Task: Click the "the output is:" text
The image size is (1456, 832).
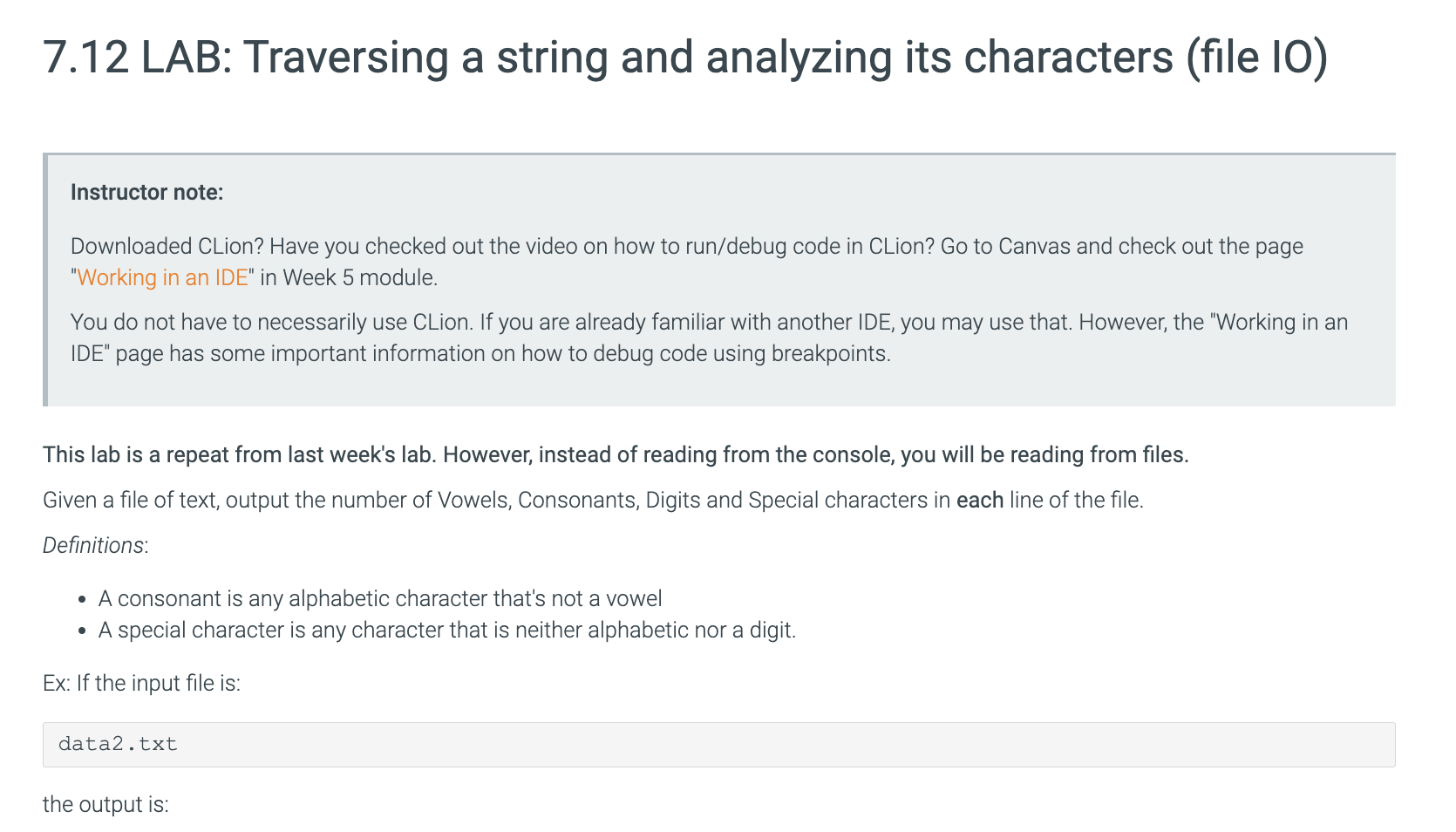Action: (105, 804)
